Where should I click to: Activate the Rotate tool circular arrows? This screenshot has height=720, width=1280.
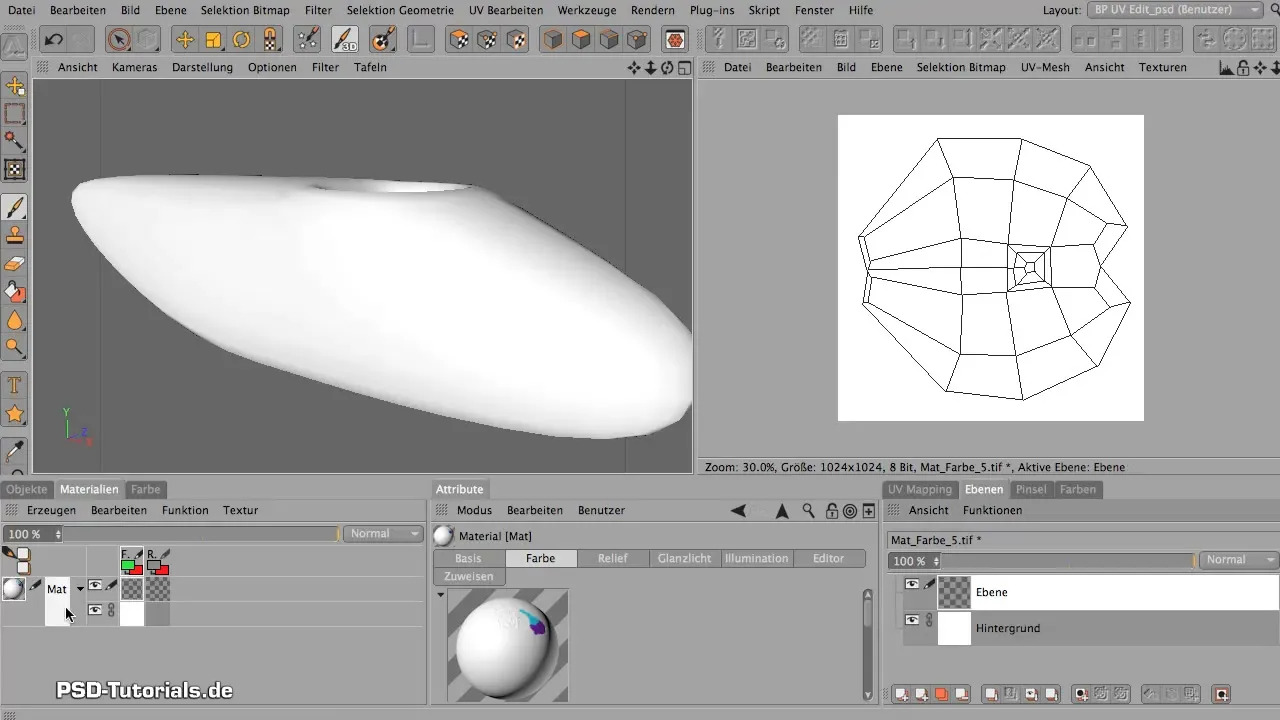241,40
